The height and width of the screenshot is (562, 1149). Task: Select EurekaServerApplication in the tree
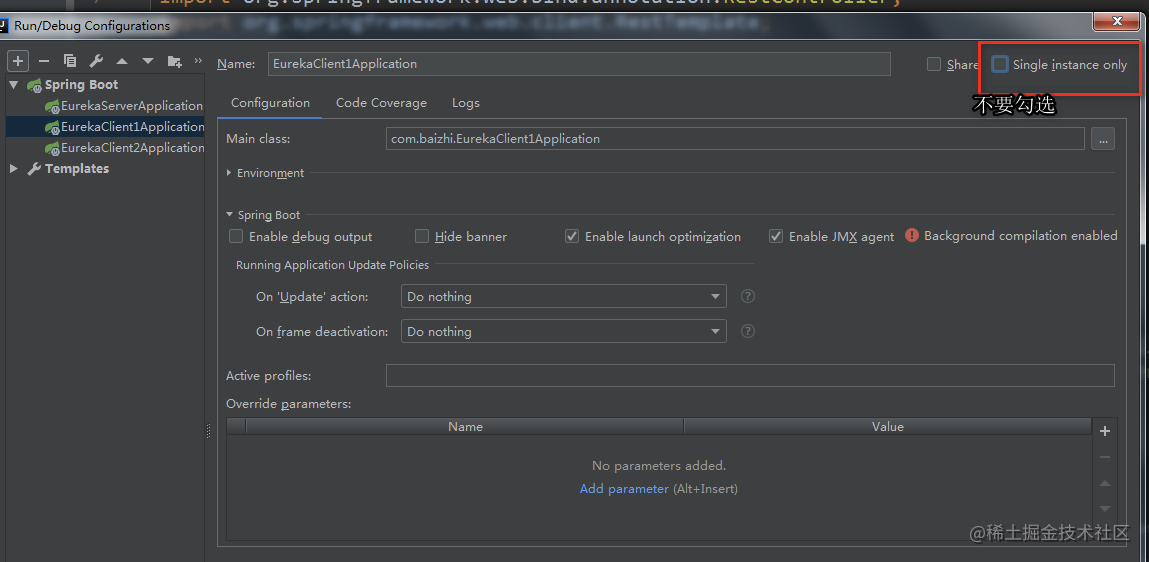(132, 106)
